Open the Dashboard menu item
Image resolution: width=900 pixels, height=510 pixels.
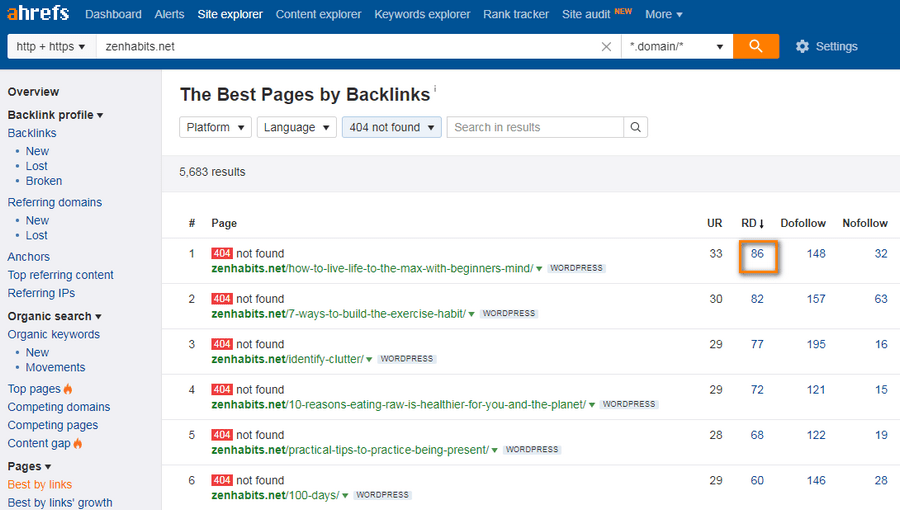pos(113,14)
